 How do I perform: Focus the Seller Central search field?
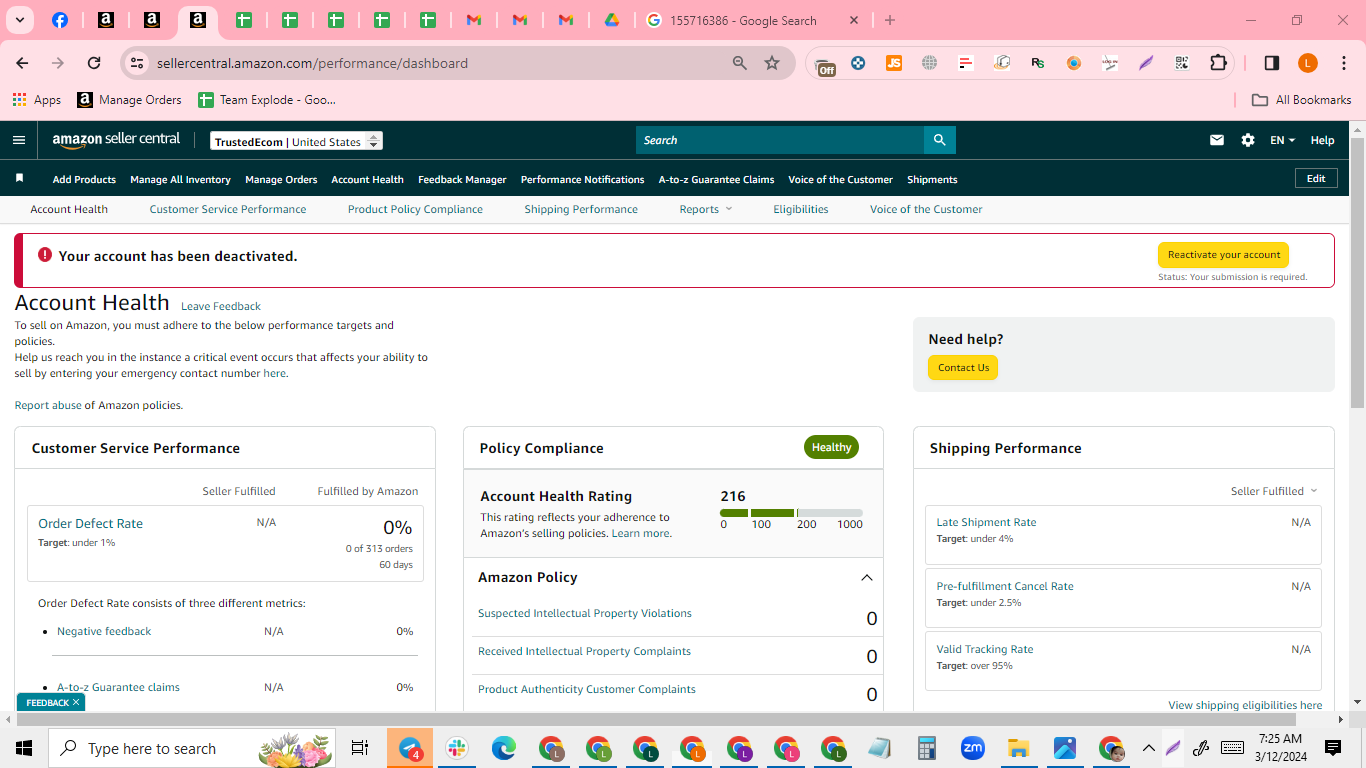(x=780, y=140)
